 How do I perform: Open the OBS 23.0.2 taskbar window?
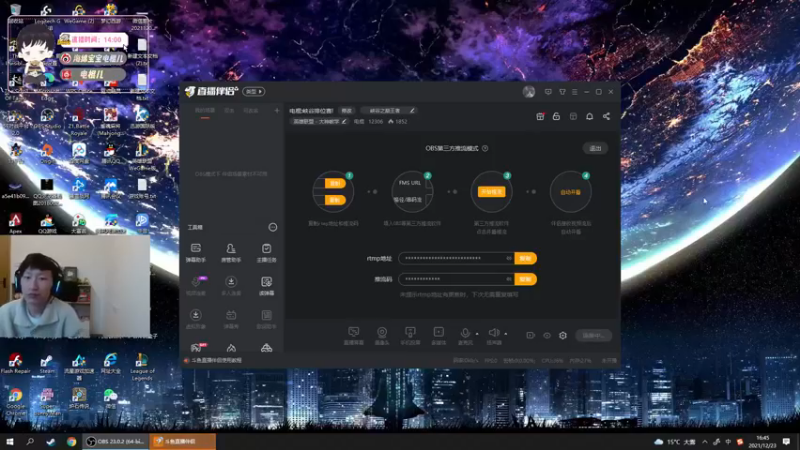point(116,441)
